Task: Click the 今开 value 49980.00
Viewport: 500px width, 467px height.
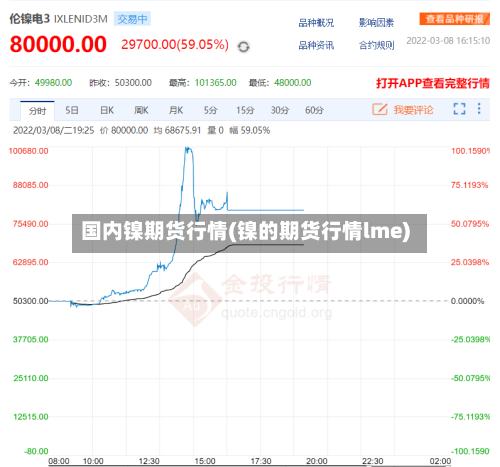Action: pos(53,83)
